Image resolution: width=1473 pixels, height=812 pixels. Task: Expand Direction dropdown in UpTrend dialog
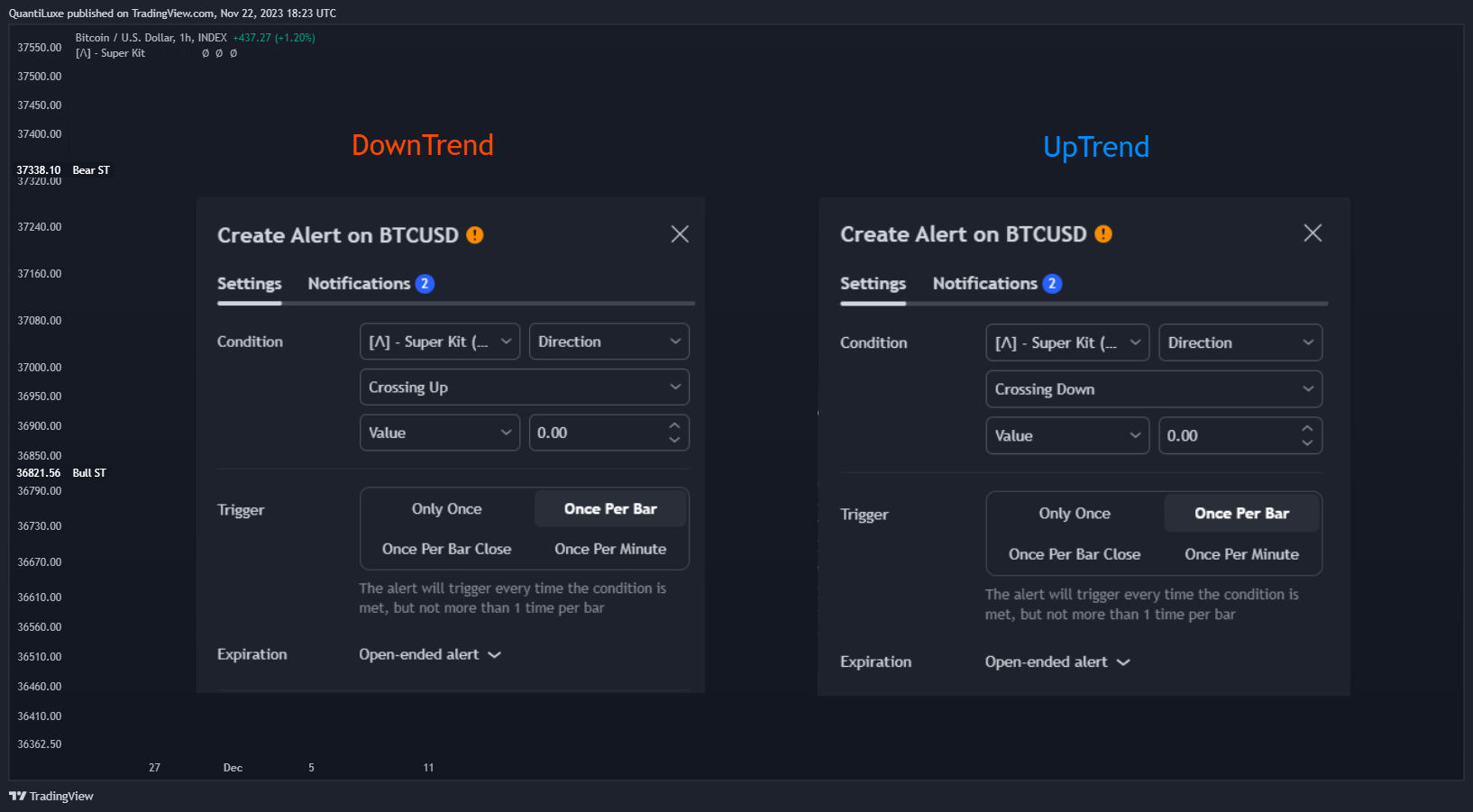(x=1240, y=342)
